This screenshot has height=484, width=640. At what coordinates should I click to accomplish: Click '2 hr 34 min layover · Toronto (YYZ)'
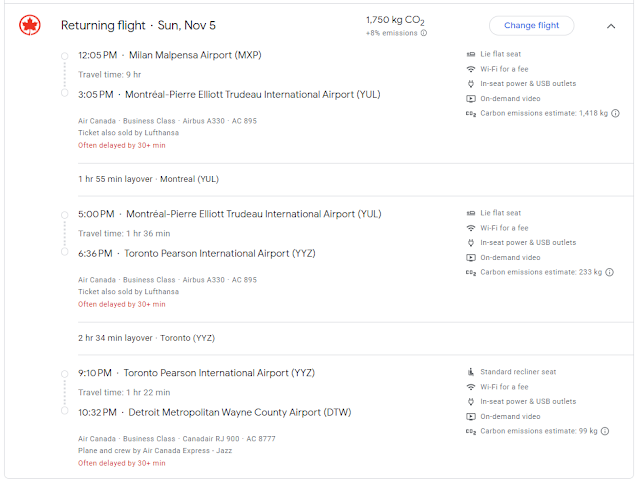pyautogui.click(x=147, y=338)
